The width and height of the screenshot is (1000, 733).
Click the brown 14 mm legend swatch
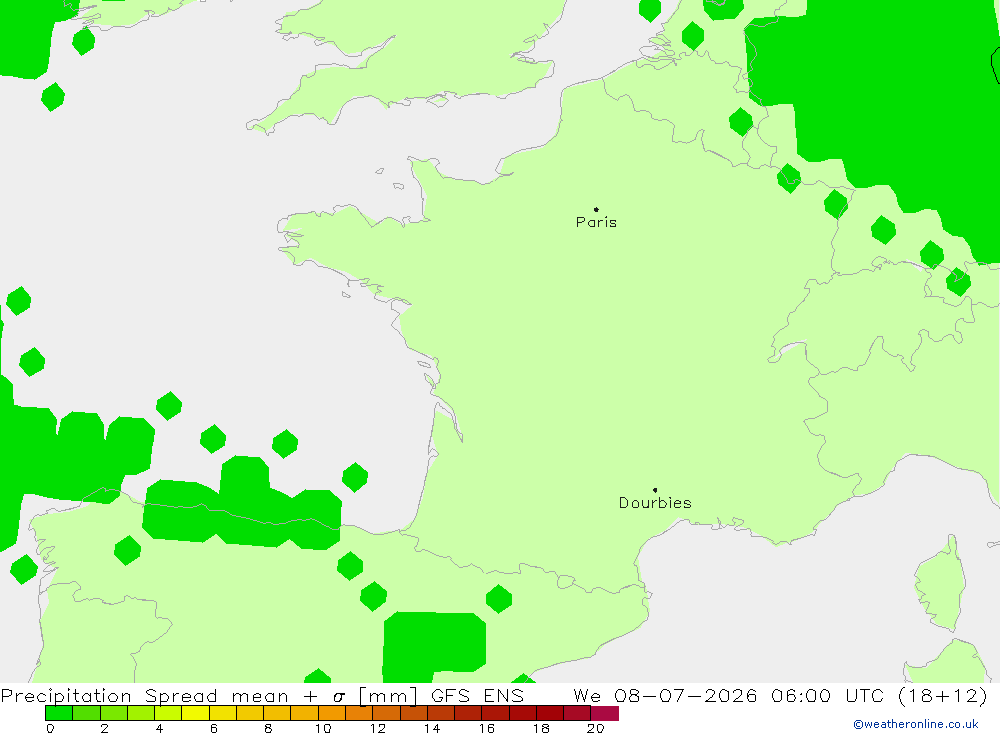(x=441, y=713)
